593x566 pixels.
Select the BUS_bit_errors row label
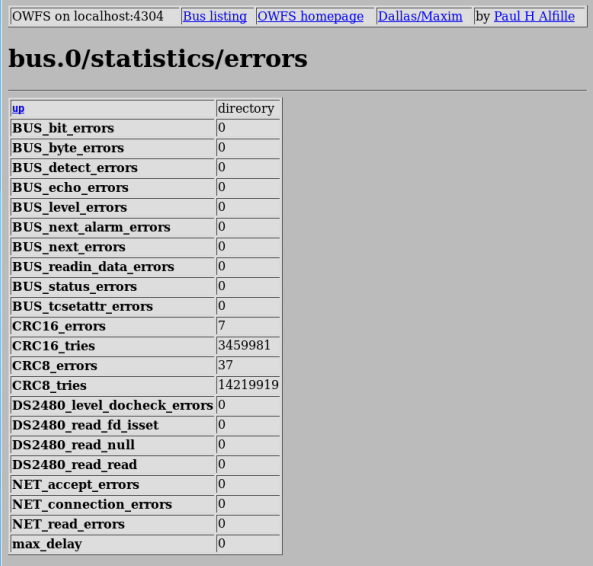[63, 128]
